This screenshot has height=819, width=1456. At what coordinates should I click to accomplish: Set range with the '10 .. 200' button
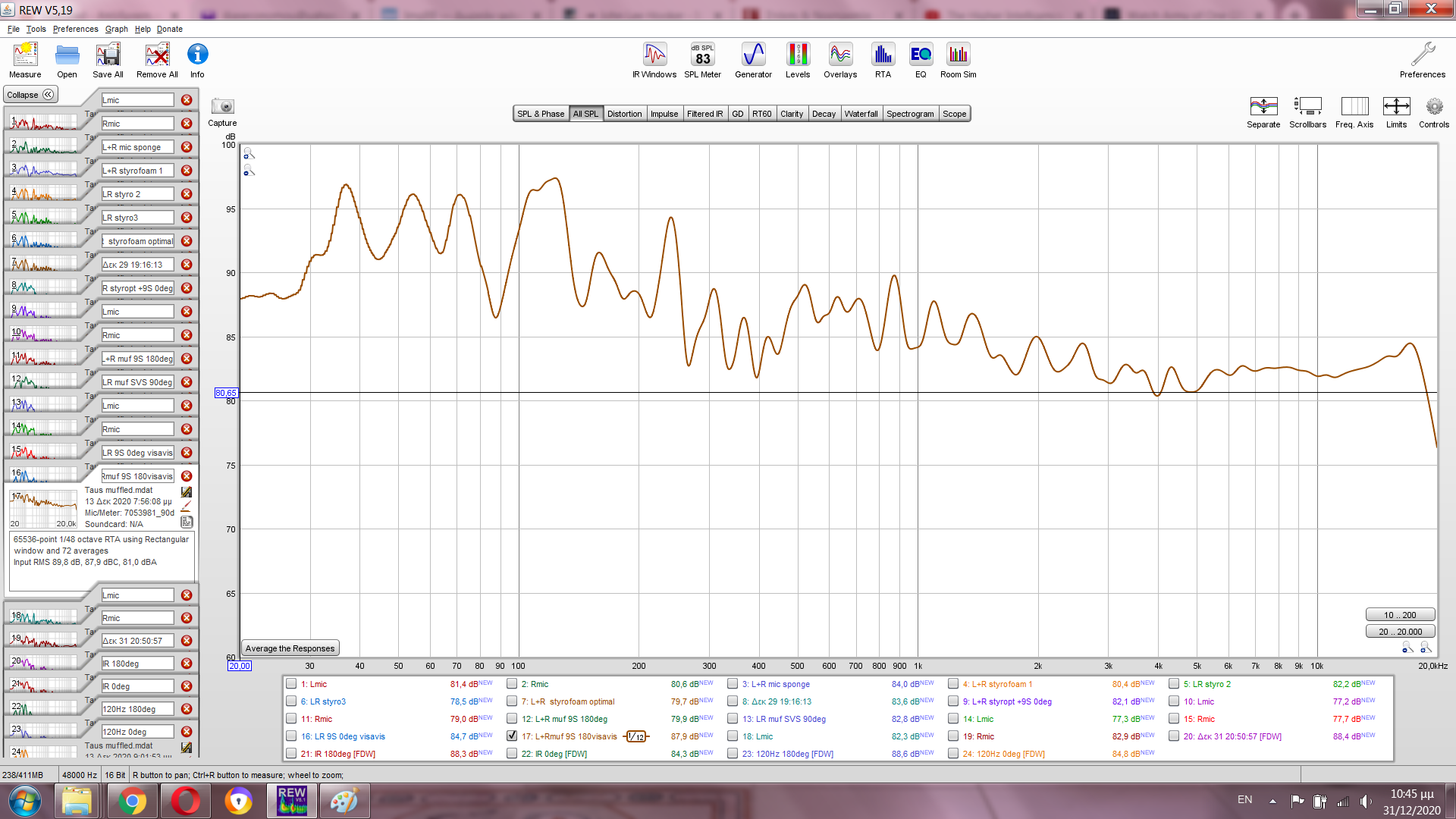click(x=1400, y=615)
